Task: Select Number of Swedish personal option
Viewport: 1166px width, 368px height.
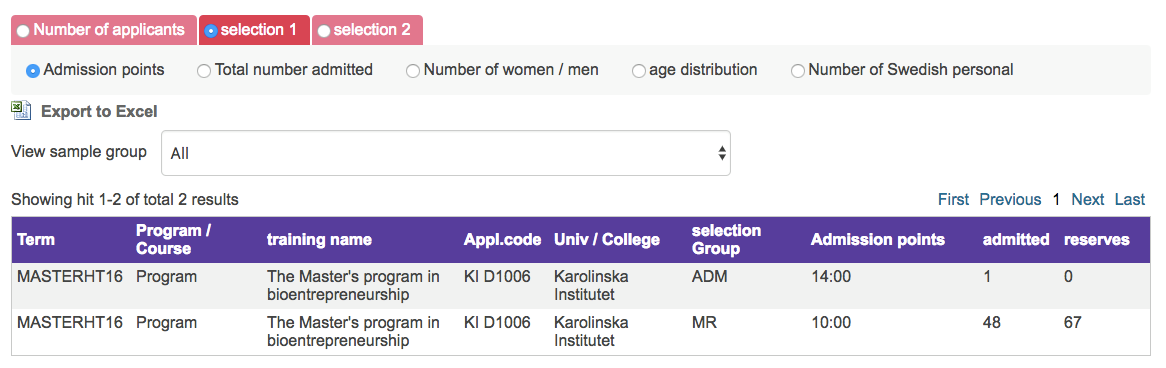Action: [902, 71]
